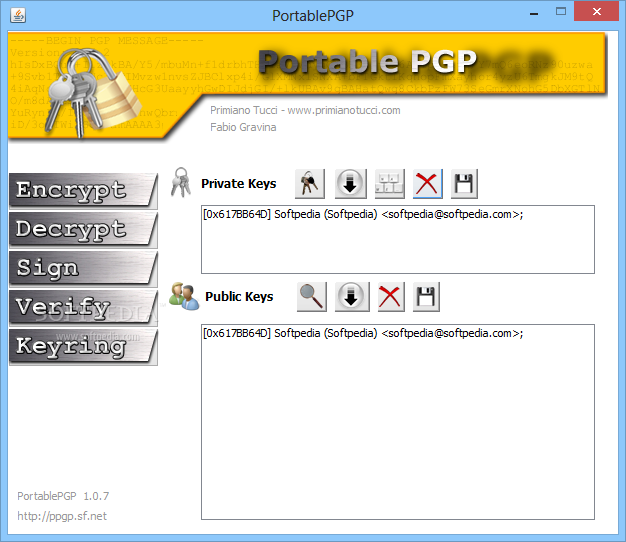Delete selected private key with red X
The image size is (626, 542).
[428, 184]
